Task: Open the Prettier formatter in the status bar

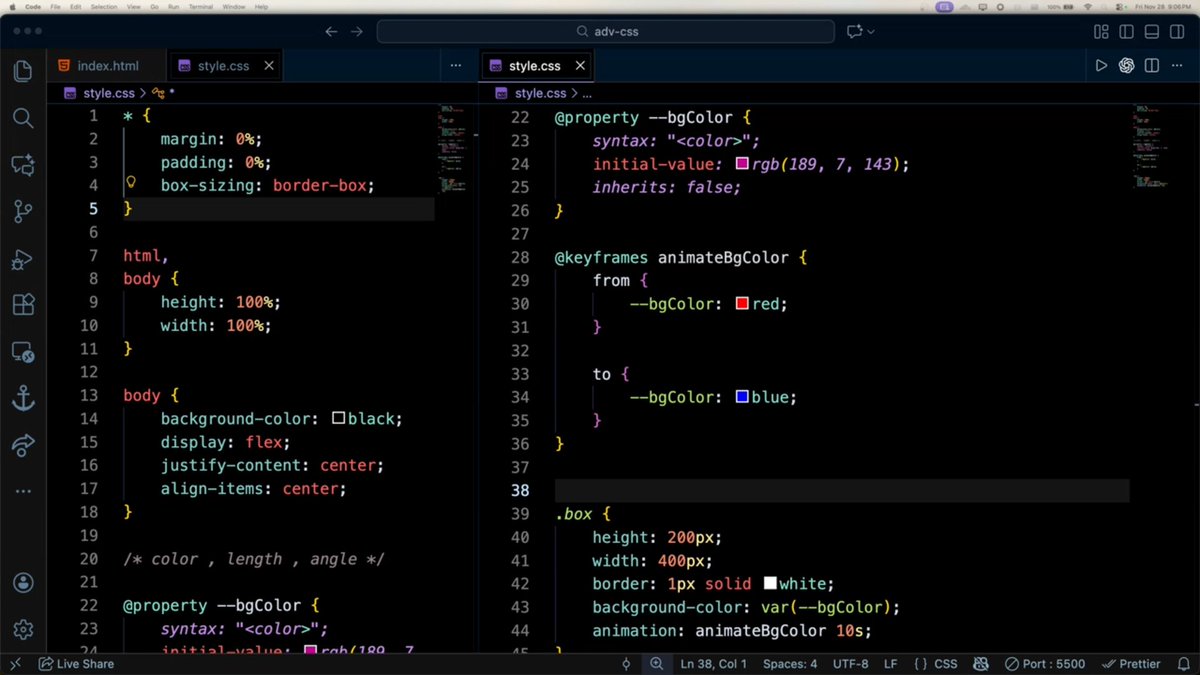Action: [1132, 663]
